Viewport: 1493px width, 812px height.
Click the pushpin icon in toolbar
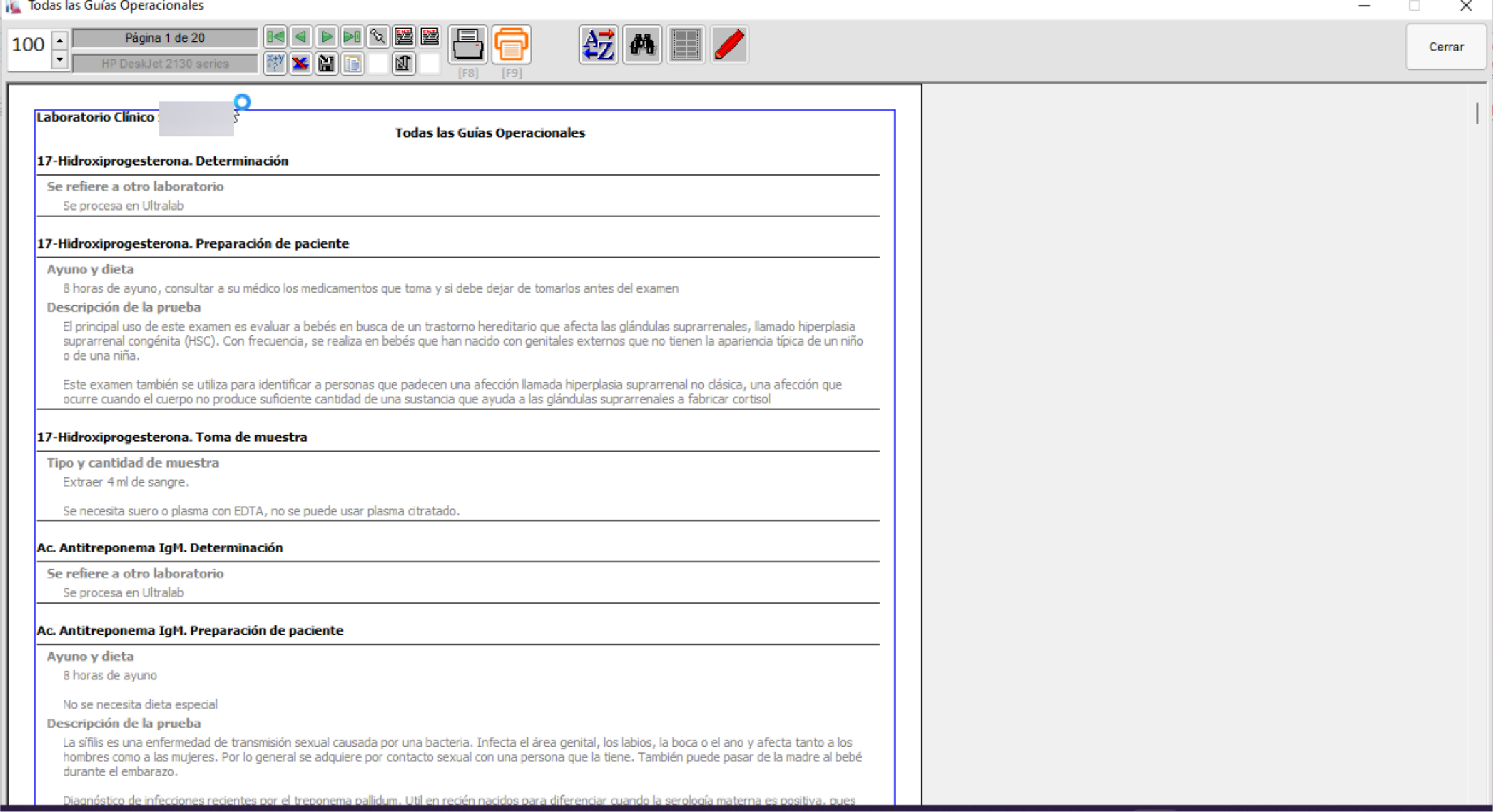click(378, 37)
